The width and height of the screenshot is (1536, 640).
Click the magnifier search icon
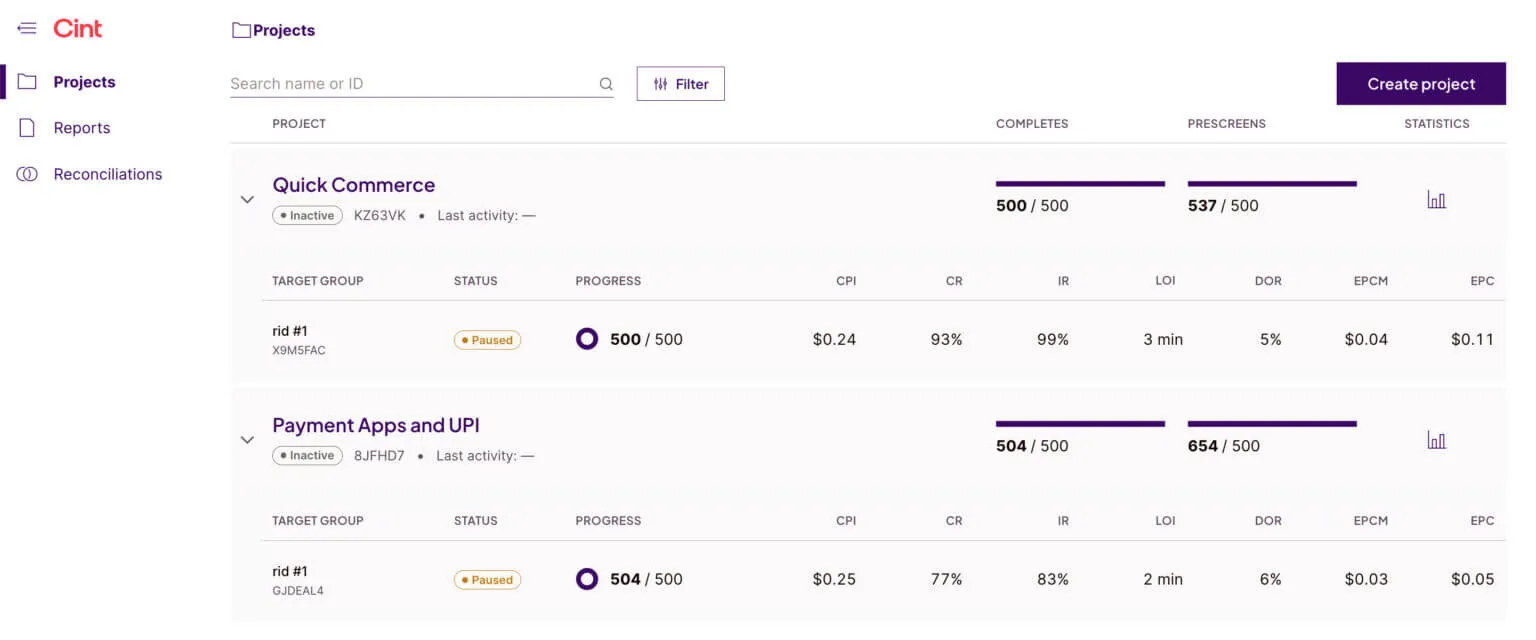point(606,84)
